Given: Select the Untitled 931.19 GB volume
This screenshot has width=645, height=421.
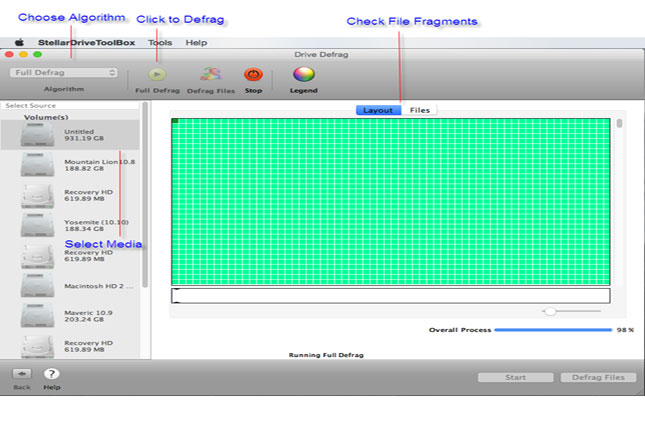Looking at the screenshot, I should point(70,135).
